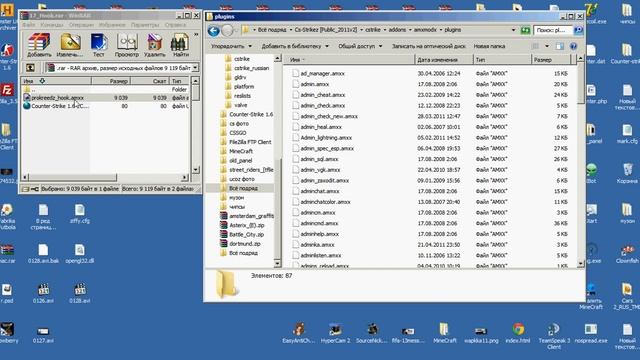The image size is (640, 360).
Task: Click the search magnifier icon in Explorer
Action: click(578, 30)
